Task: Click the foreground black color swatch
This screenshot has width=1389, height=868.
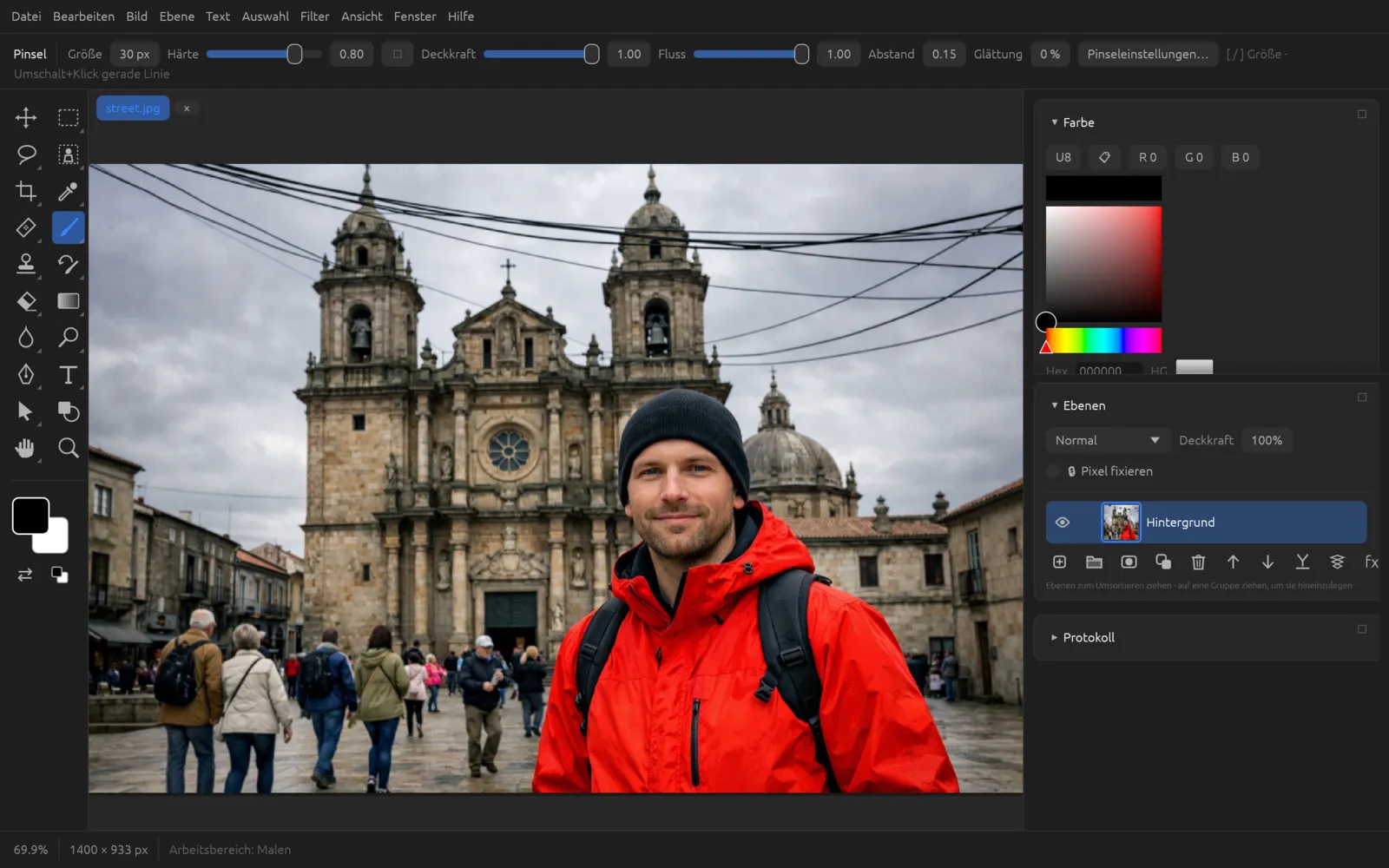Action: pos(30,516)
